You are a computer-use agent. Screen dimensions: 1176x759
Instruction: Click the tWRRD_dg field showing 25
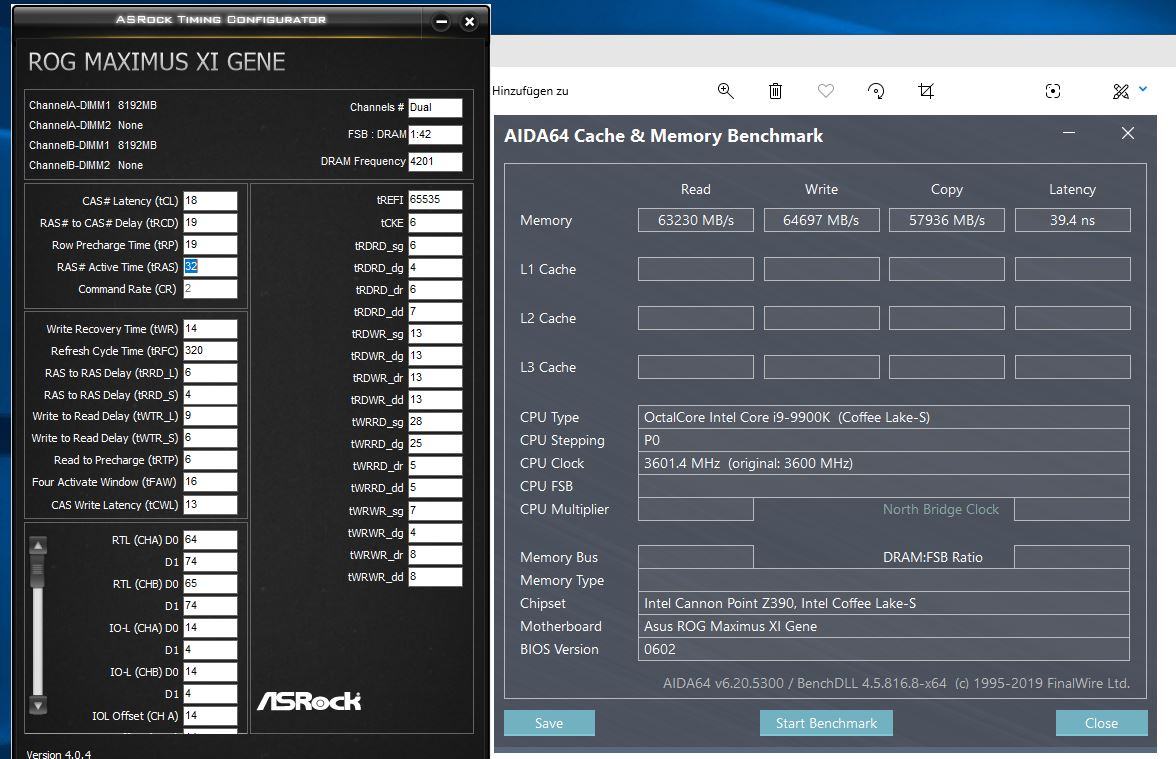pos(435,443)
